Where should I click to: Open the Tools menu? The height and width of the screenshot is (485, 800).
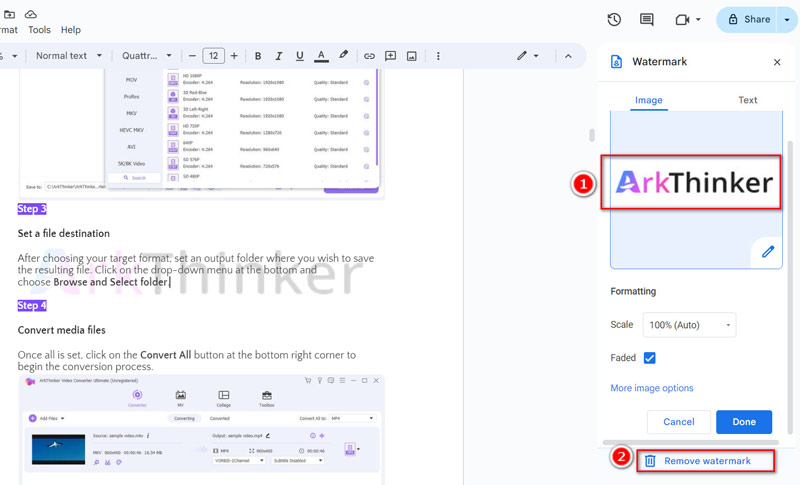(39, 30)
